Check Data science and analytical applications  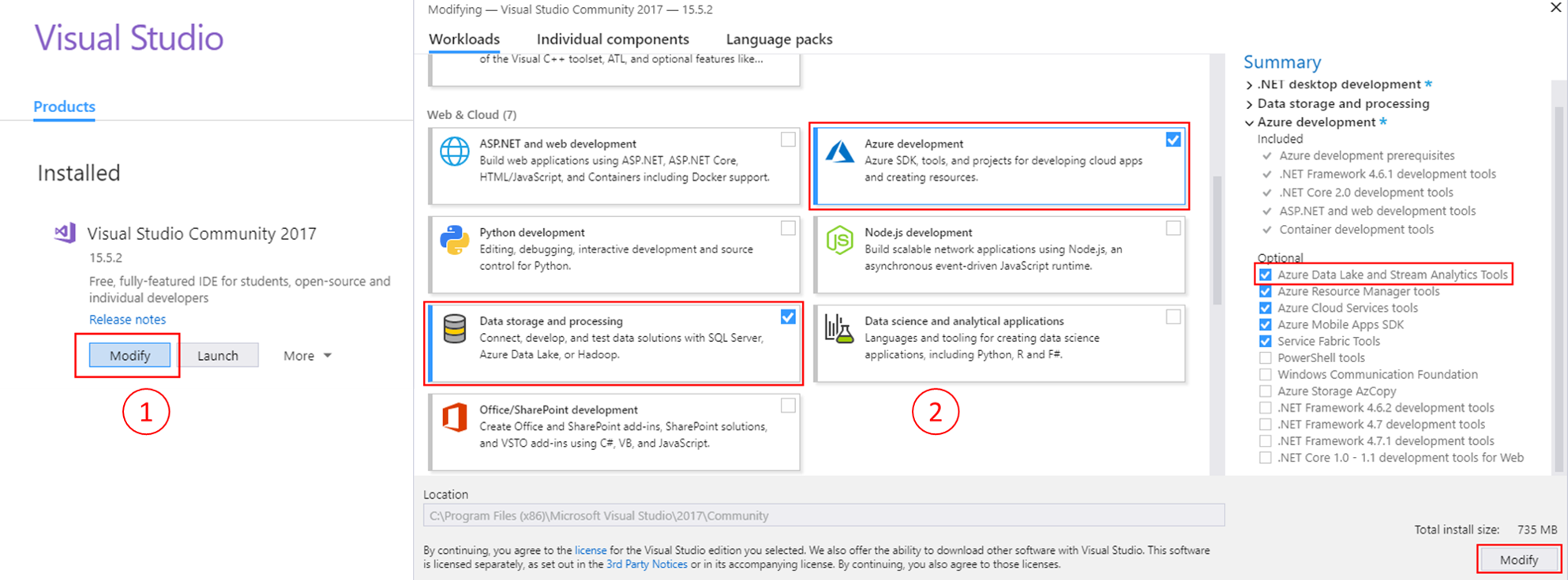1173,317
